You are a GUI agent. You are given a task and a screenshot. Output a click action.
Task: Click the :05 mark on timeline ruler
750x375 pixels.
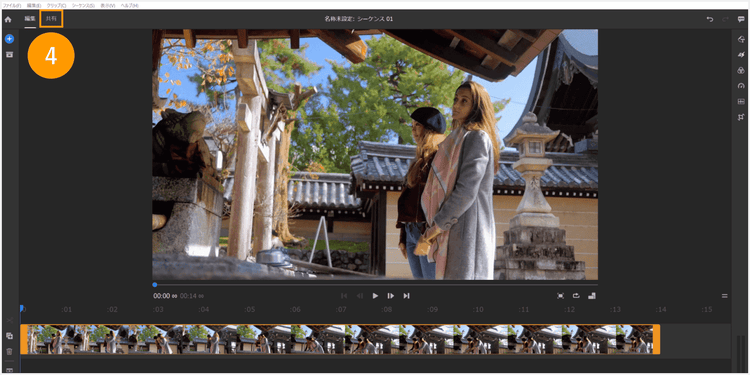(249, 309)
